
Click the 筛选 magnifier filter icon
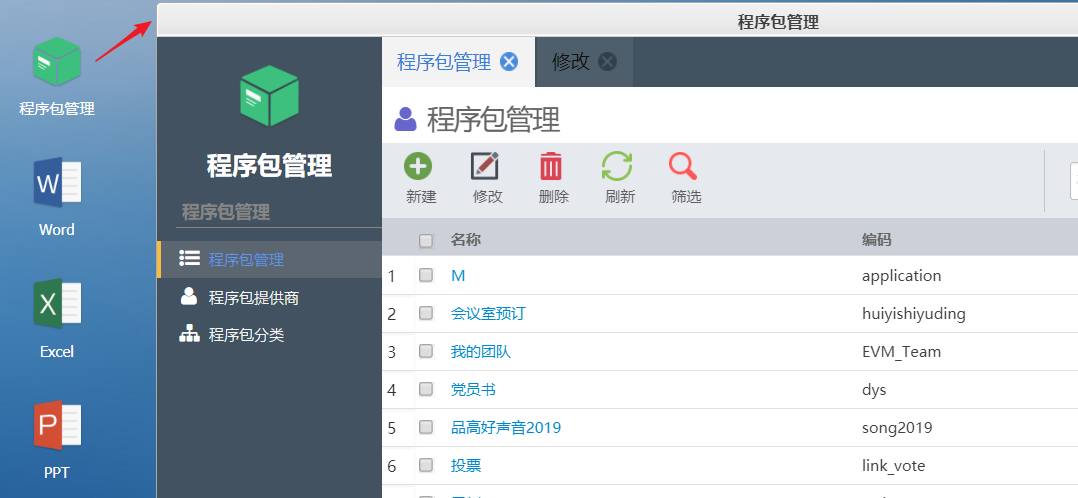coord(683,167)
